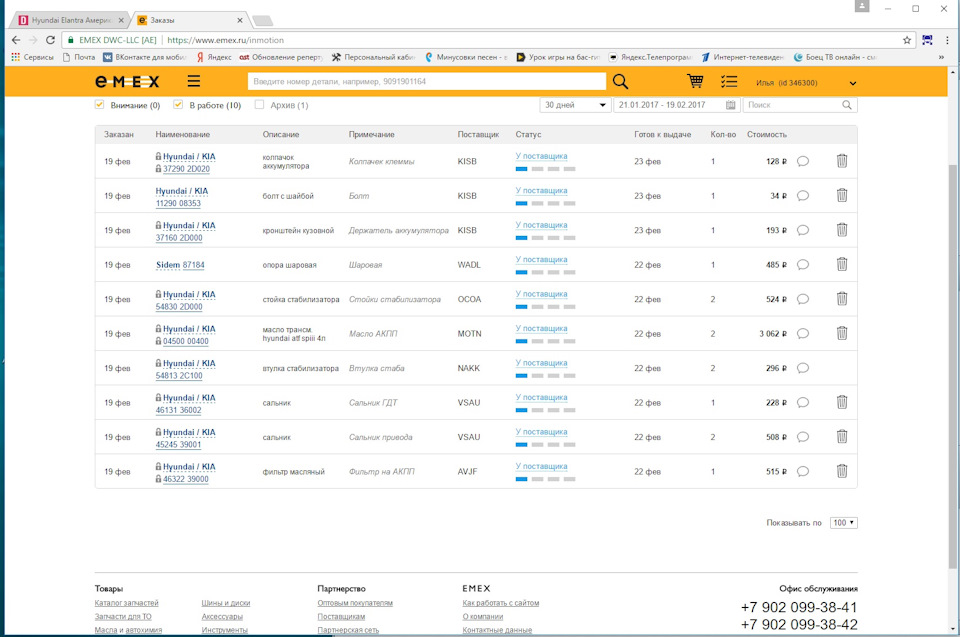Open a new browser tab
Image resolution: width=960 pixels, height=637 pixels.
click(x=263, y=21)
